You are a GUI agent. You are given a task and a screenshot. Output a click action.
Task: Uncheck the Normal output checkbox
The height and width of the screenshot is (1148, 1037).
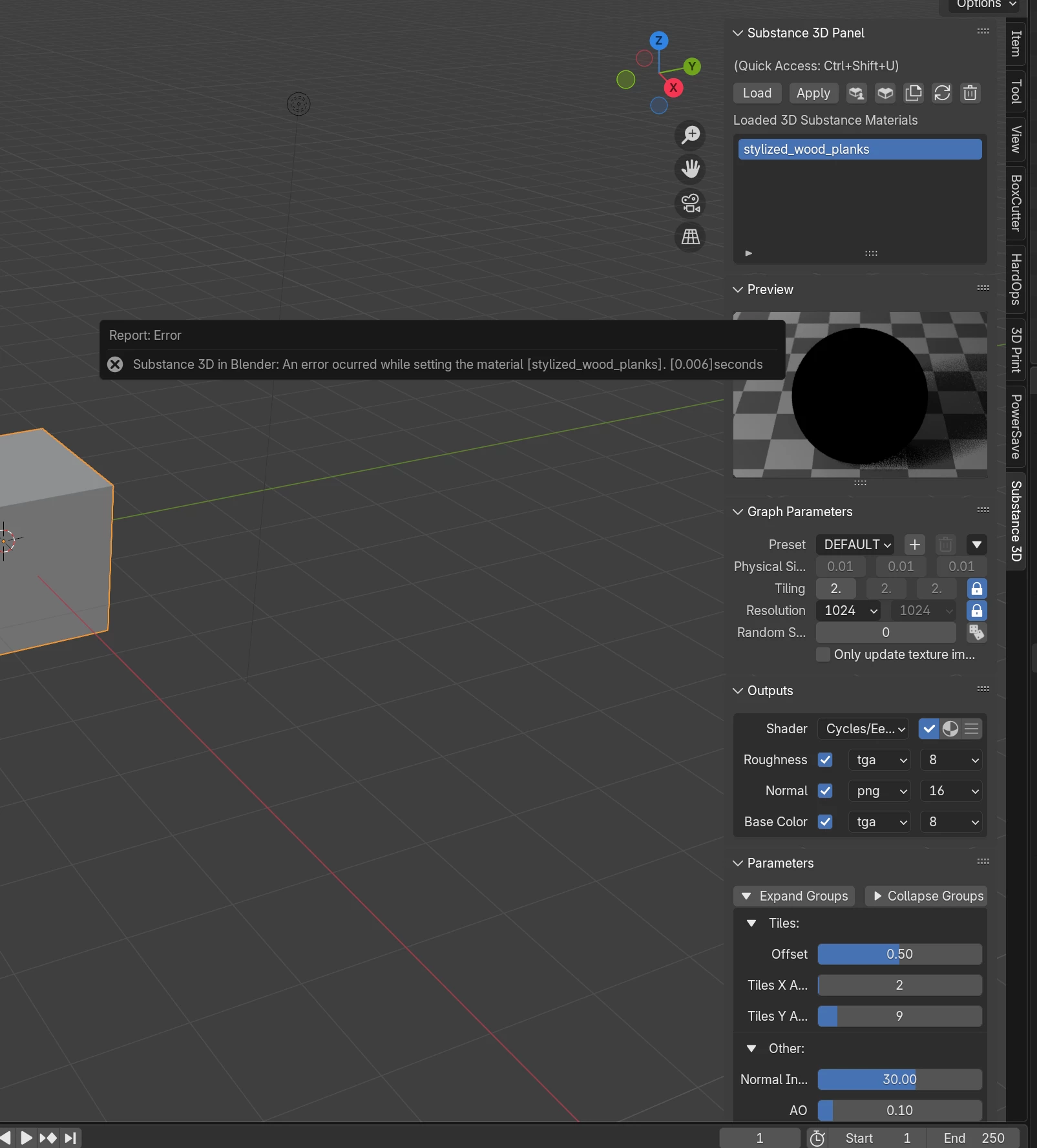825,791
